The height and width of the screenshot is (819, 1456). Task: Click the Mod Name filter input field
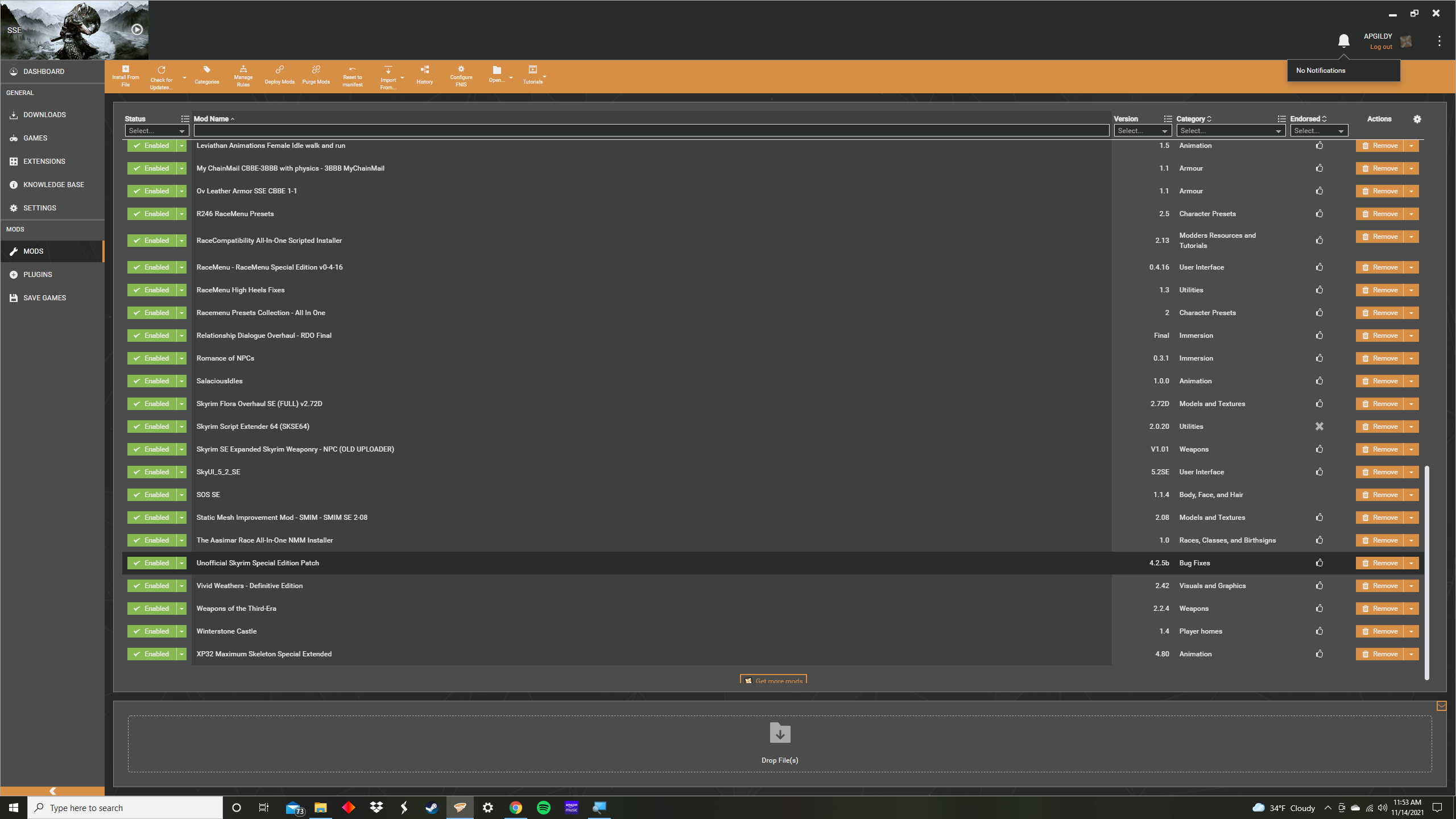click(x=651, y=131)
